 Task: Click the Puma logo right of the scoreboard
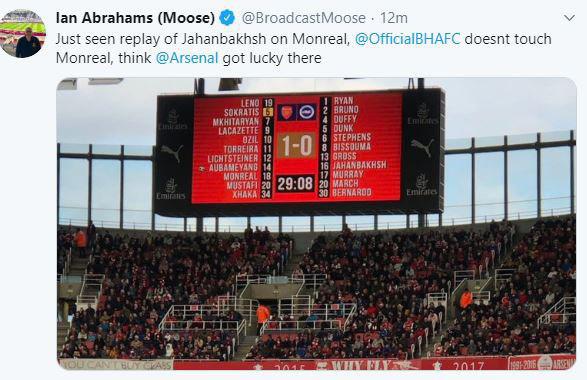click(x=422, y=147)
